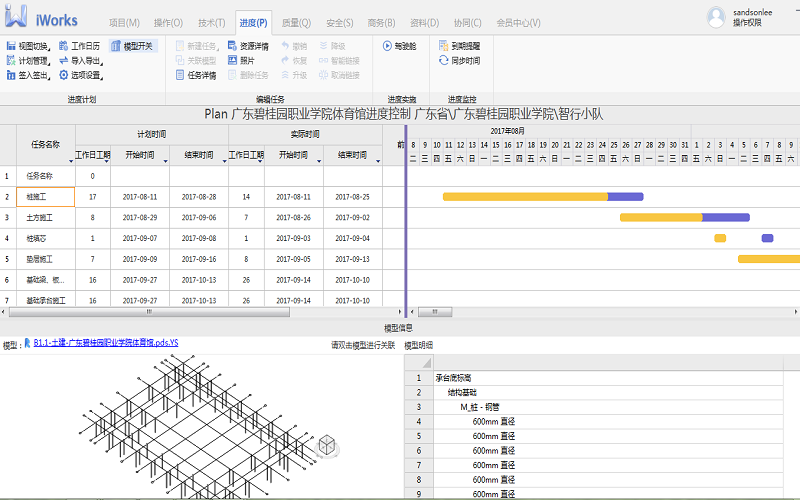Image resolution: width=800 pixels, height=500 pixels.
Task: Open the 会员中心(V) tab
Action: click(518, 22)
